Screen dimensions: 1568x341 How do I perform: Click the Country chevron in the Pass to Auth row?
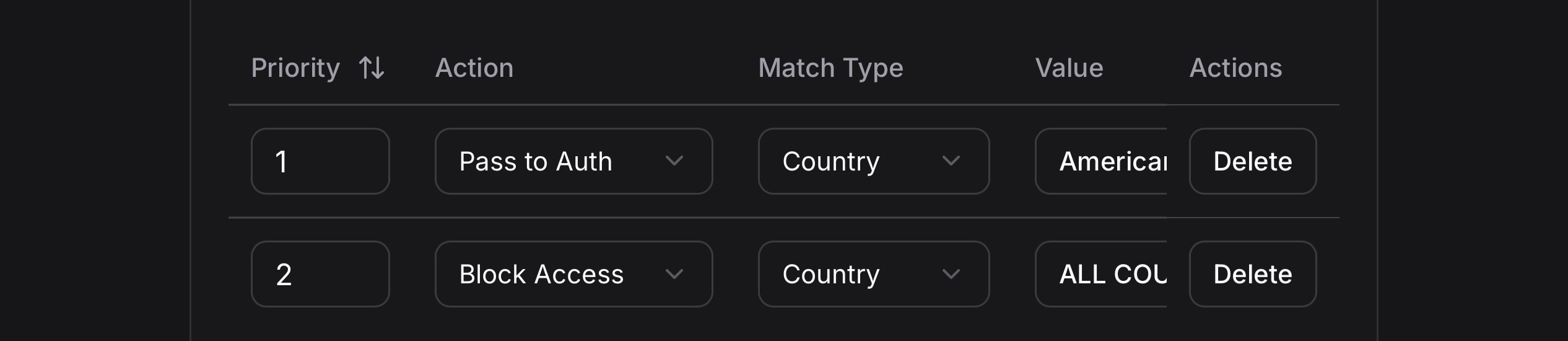951,161
